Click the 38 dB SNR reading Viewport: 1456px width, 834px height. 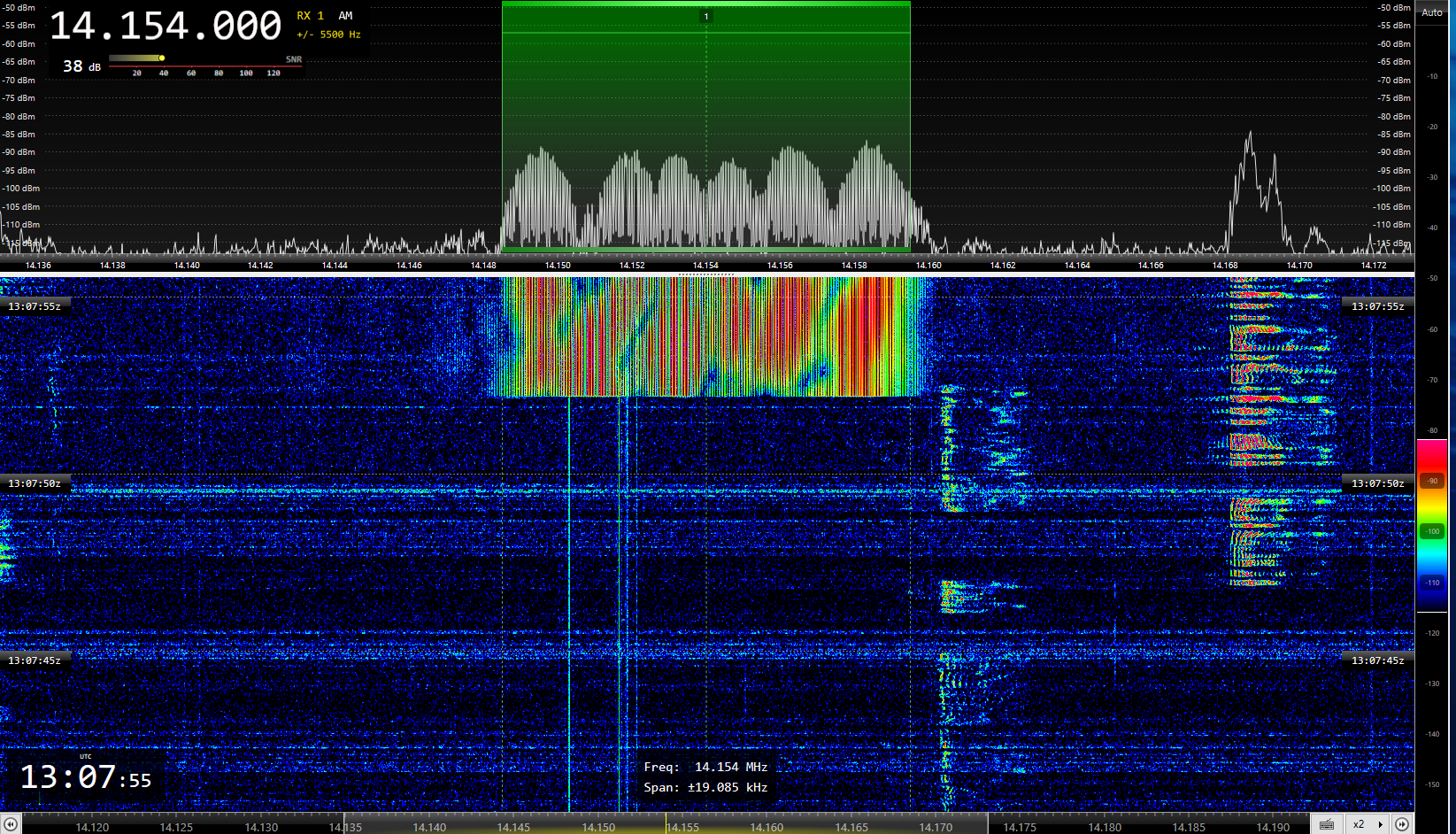point(81,66)
